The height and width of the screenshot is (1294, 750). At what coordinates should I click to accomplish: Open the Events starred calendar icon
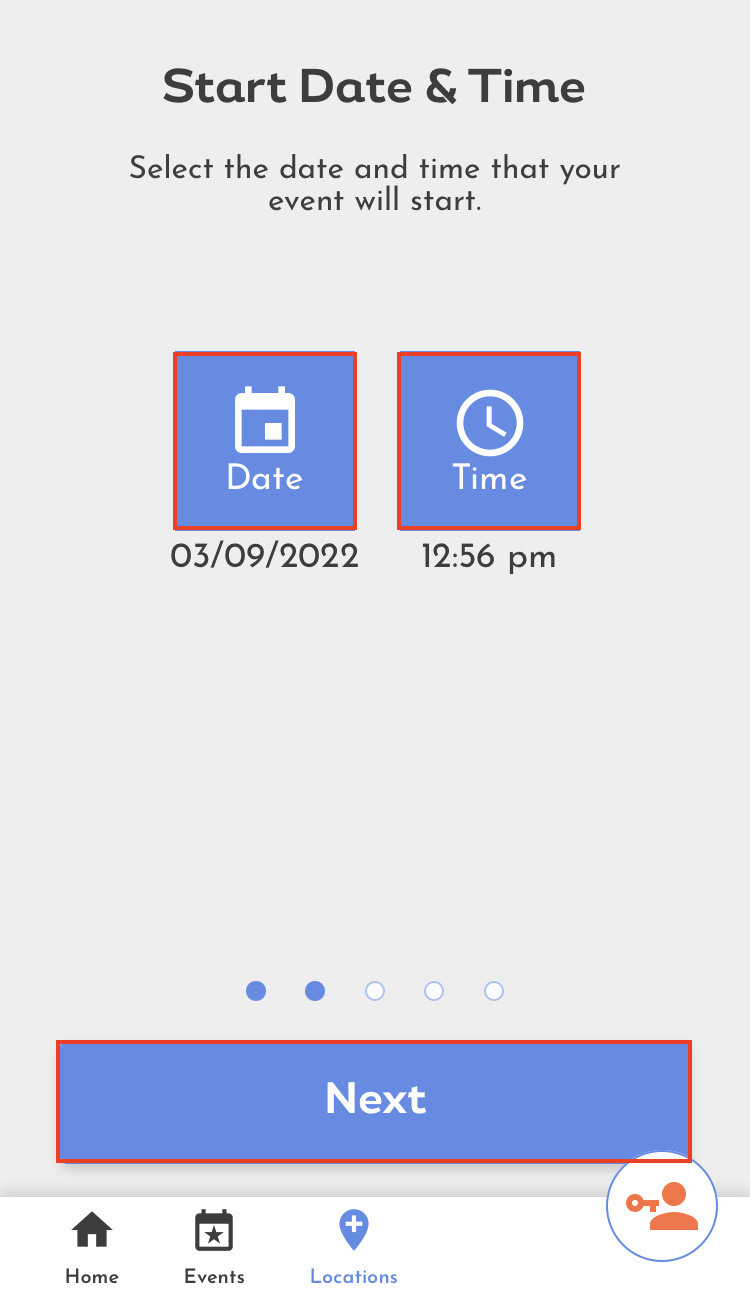pos(214,1230)
